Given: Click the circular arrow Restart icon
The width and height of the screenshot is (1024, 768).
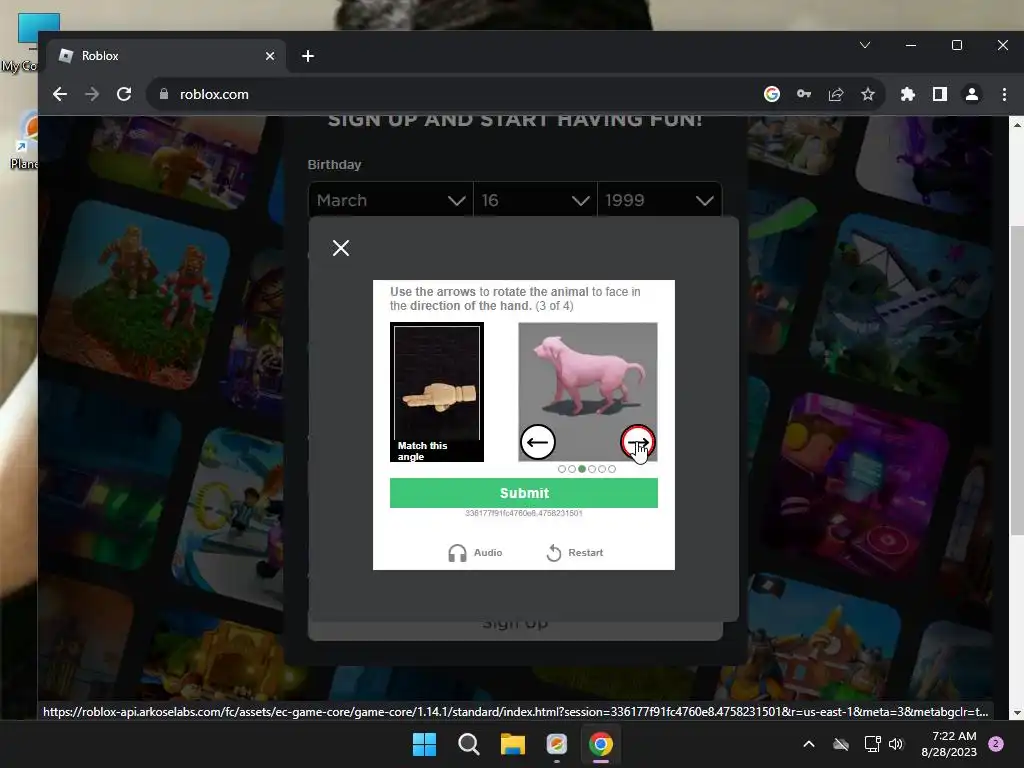Looking at the screenshot, I should [554, 553].
